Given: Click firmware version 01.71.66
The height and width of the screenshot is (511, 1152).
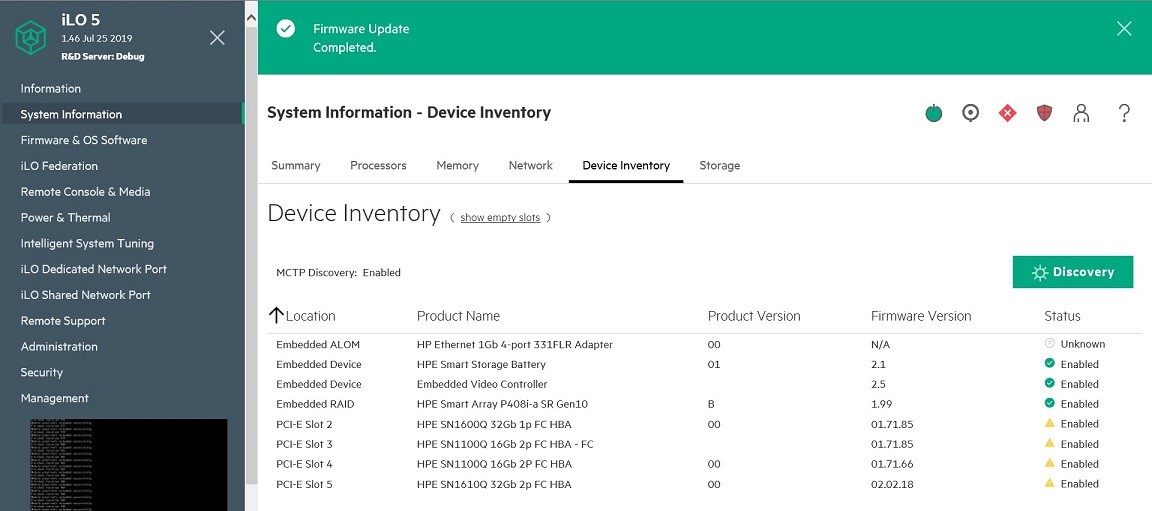Looking at the screenshot, I should 892,464.
